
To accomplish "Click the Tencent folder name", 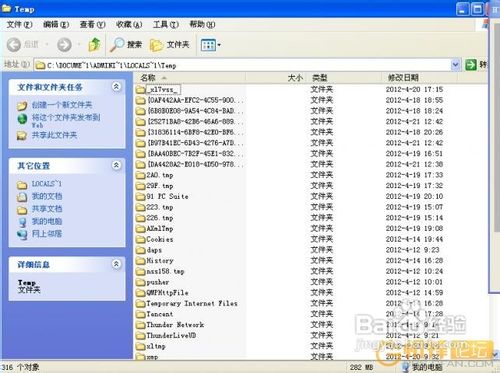I will coord(160,314).
